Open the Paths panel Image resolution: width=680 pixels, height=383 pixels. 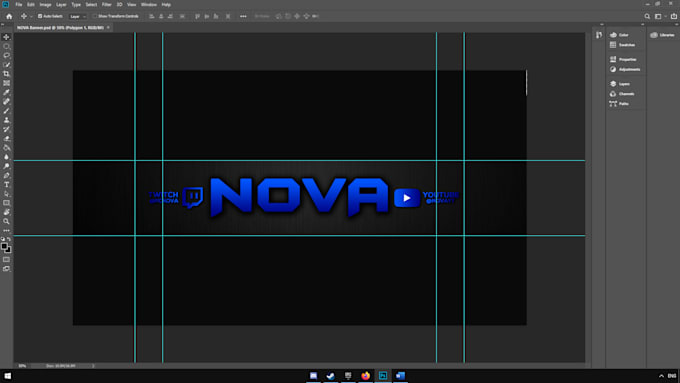(619, 104)
